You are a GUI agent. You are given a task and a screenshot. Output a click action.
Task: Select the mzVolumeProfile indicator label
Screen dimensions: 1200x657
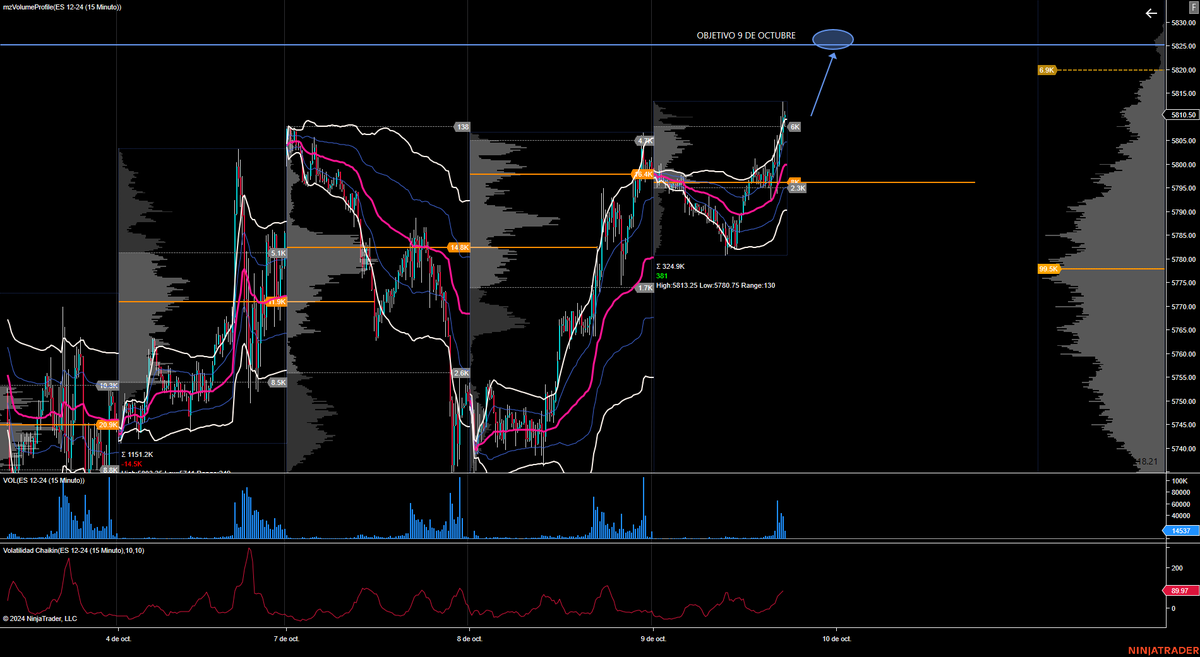(62, 7)
